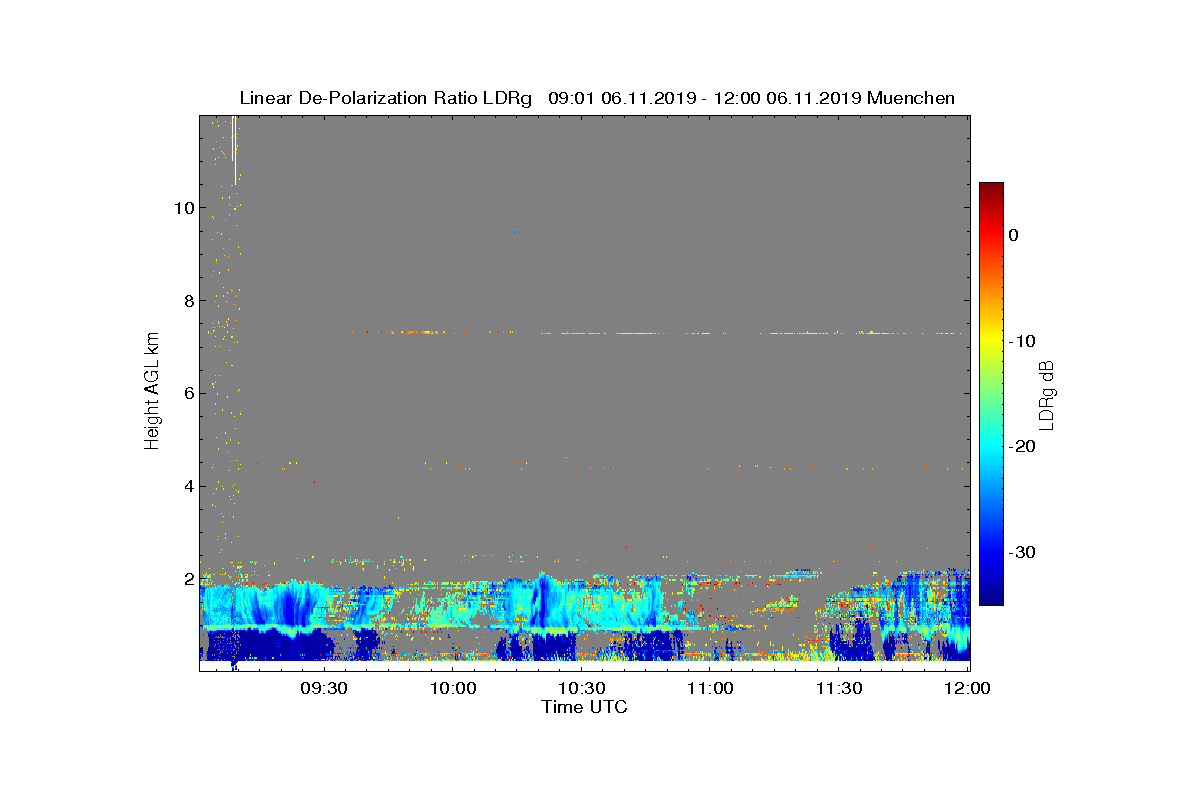Click the 2 km height tick label
This screenshot has width=1200, height=800.
coord(188,580)
